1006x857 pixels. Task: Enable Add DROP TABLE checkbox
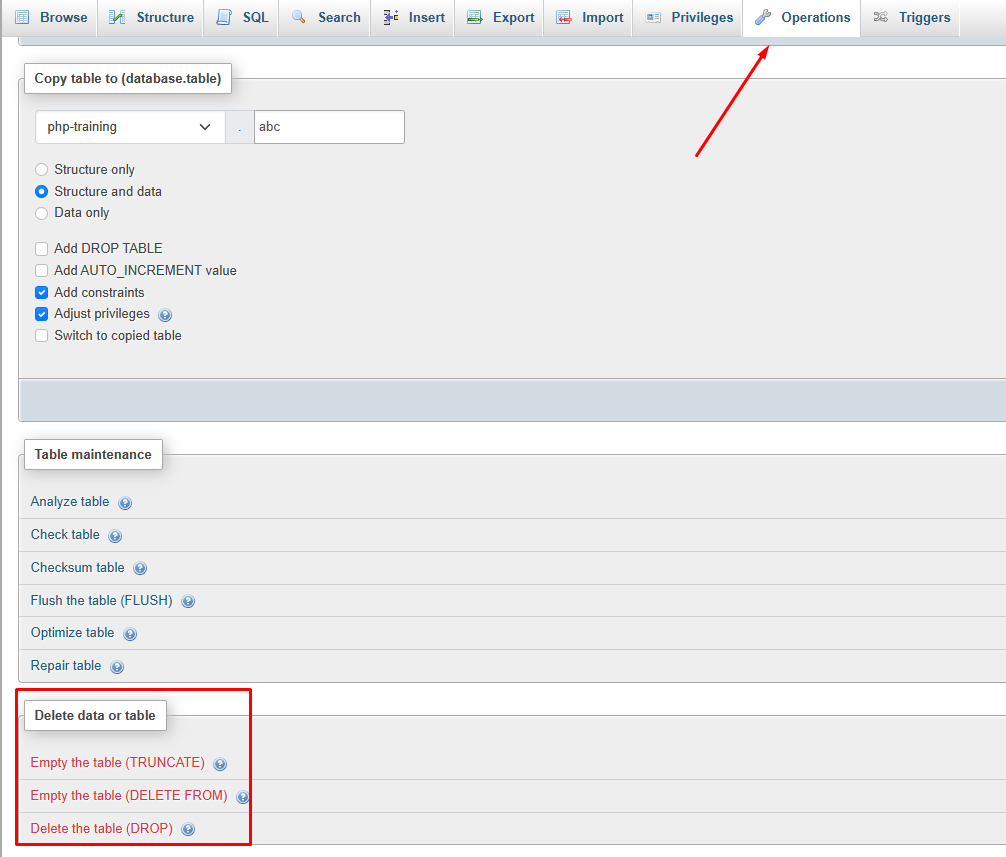[41, 249]
